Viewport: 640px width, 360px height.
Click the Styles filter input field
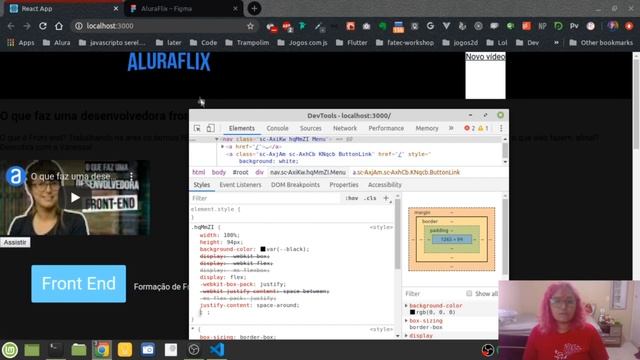pos(265,198)
